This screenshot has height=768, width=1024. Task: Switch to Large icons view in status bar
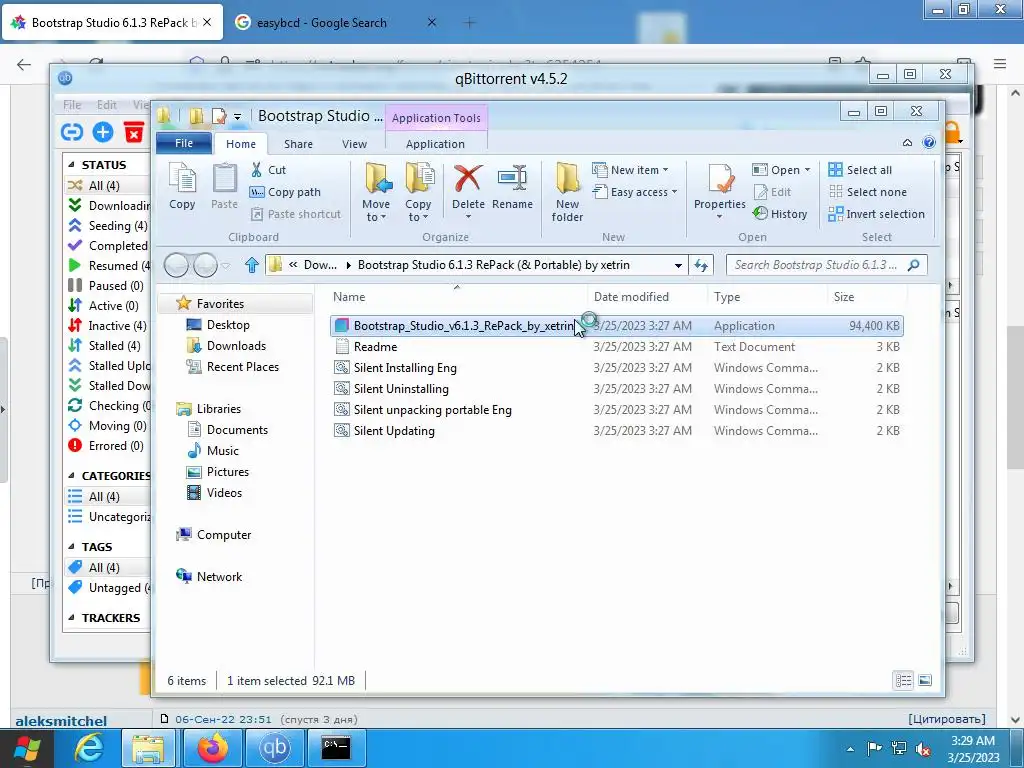(925, 680)
